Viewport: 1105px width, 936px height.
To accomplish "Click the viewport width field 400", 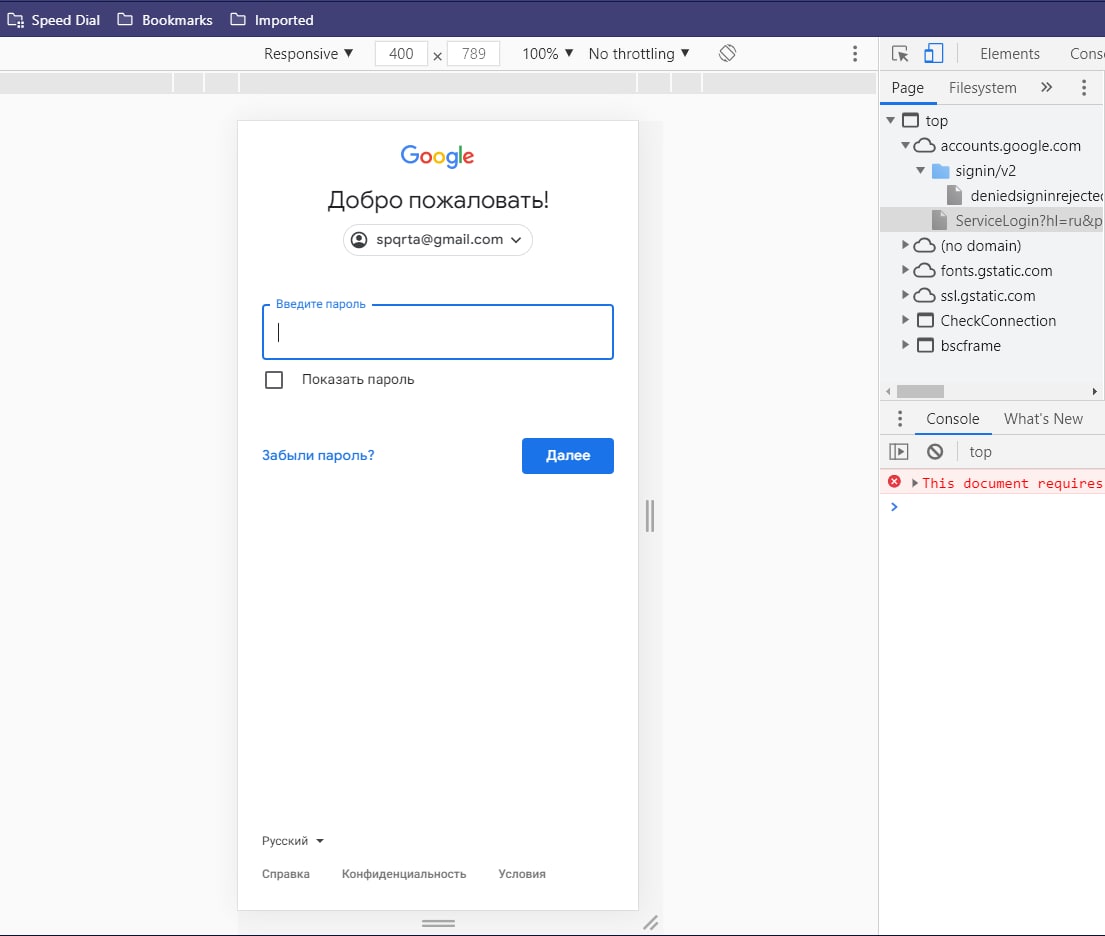I will pos(401,54).
